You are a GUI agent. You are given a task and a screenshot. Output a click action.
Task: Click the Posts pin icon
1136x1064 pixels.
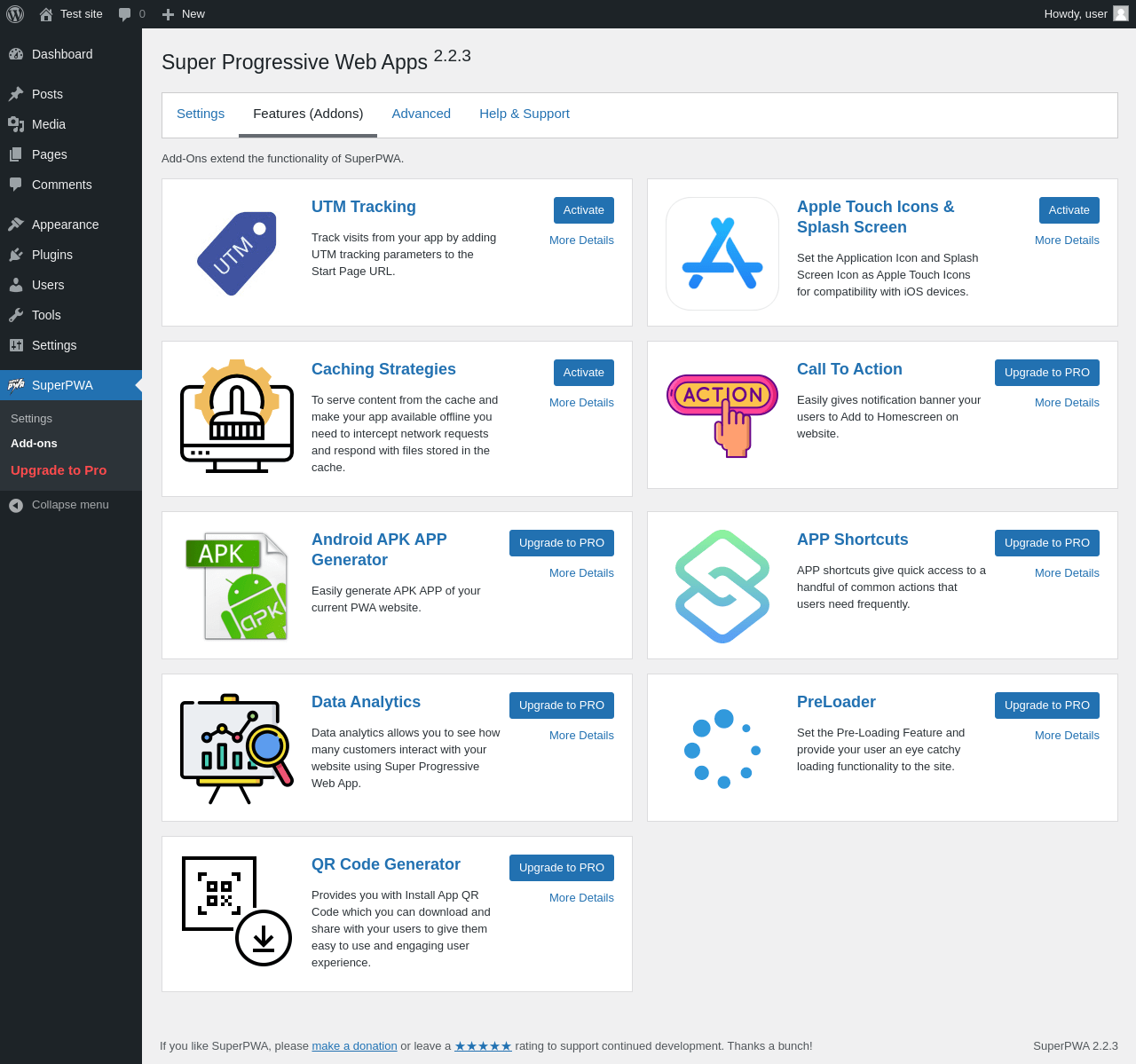(16, 94)
